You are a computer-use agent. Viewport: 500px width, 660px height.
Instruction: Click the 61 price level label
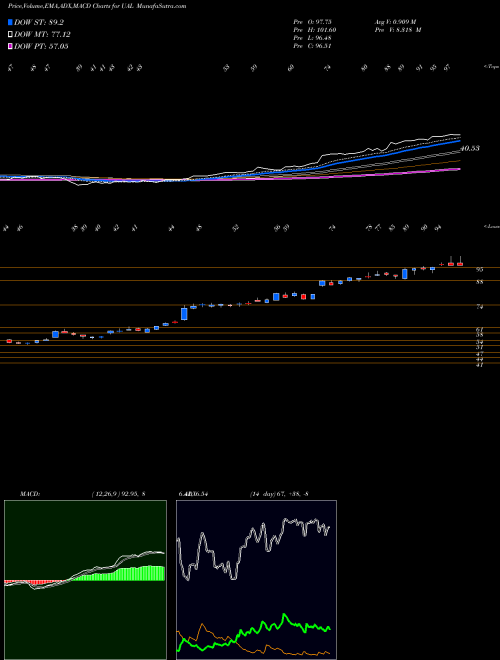479,330
